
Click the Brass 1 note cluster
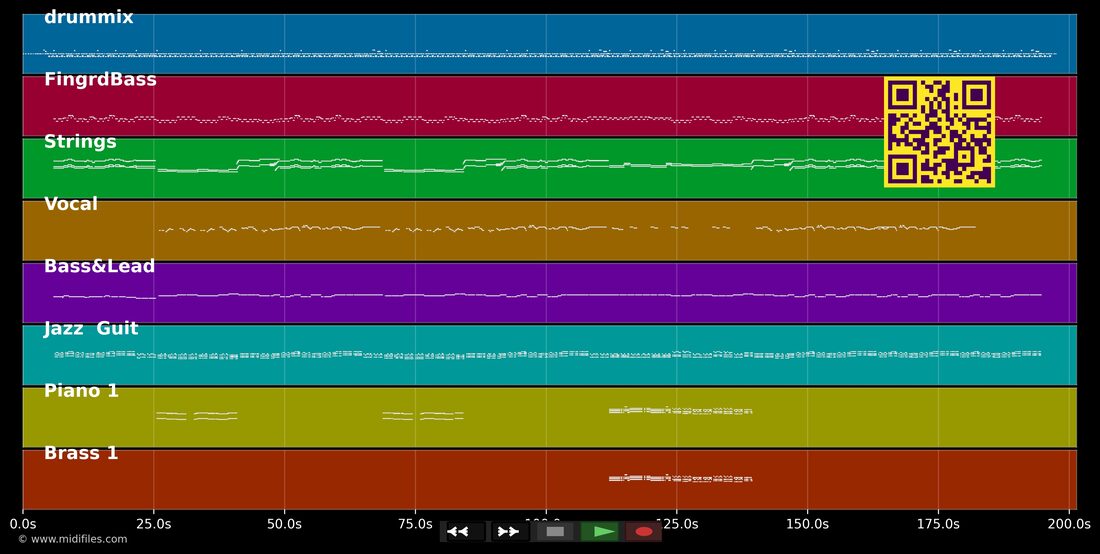pyautogui.click(x=680, y=479)
